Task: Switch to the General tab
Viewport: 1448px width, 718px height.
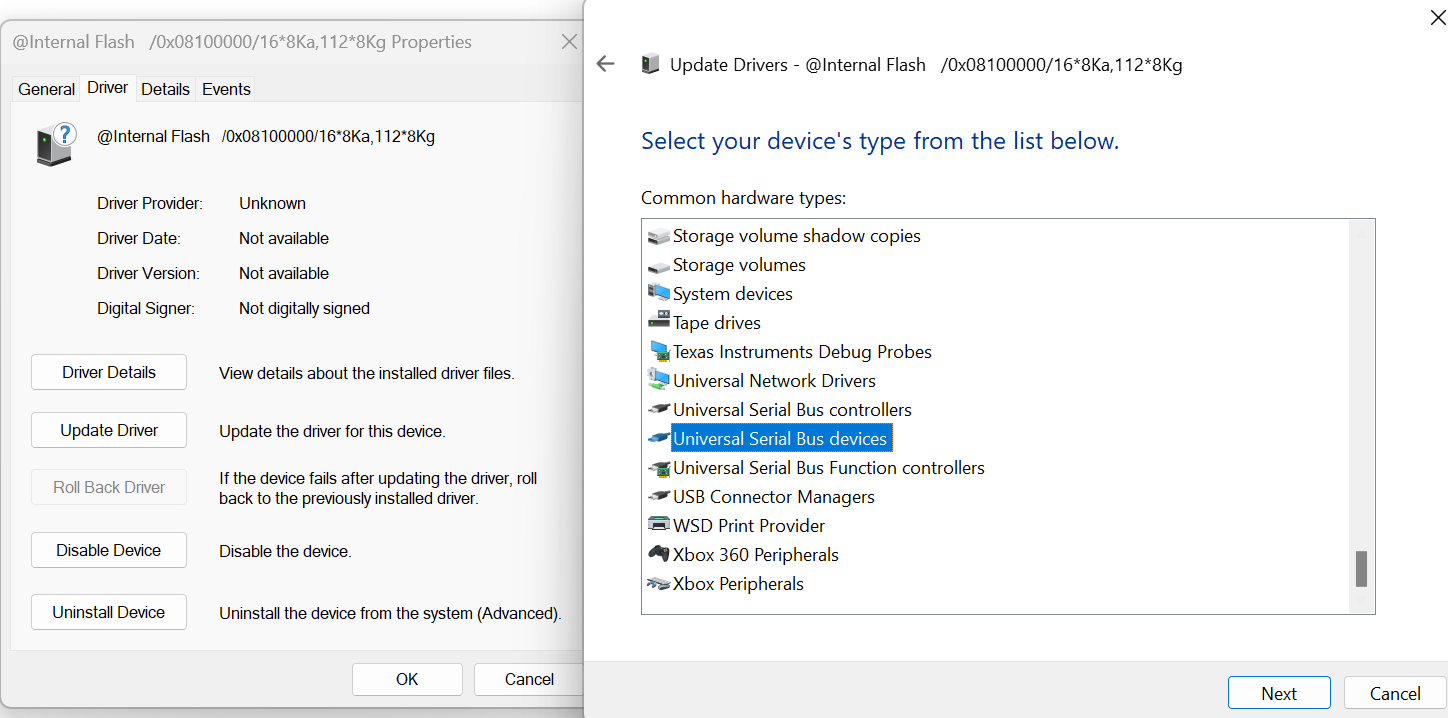Action: click(46, 89)
